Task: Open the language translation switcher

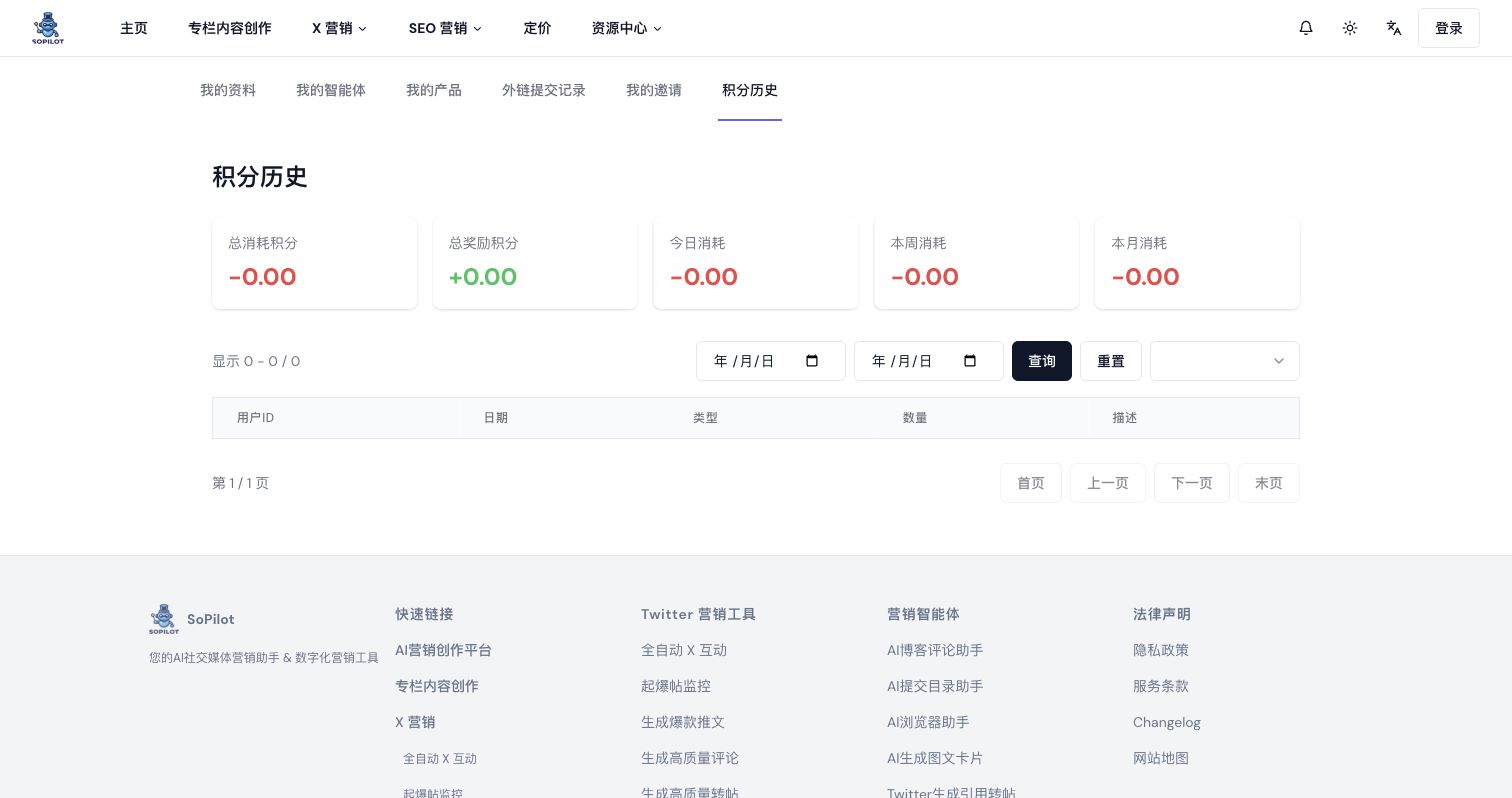Action: (1394, 28)
